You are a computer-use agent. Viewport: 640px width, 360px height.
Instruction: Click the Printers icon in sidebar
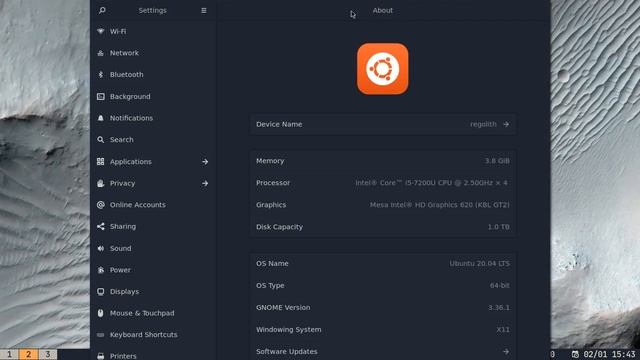click(x=100, y=356)
